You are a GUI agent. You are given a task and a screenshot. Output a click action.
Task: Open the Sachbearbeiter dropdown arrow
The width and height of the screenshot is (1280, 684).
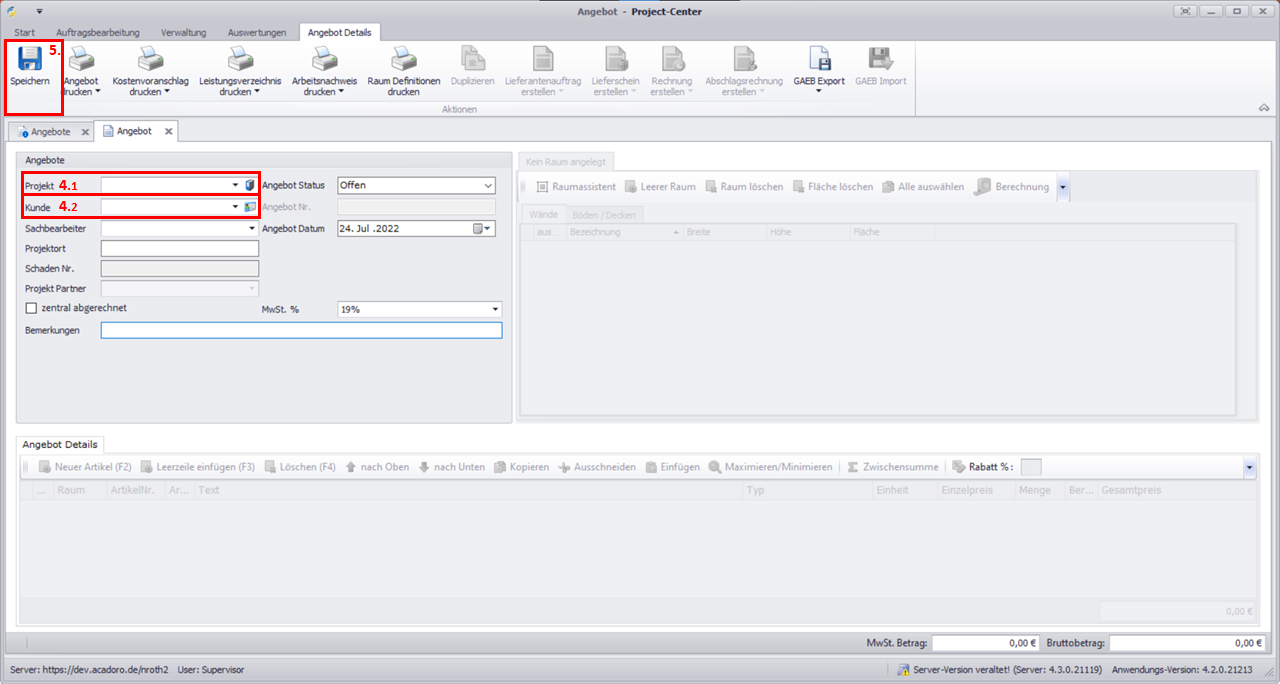252,229
